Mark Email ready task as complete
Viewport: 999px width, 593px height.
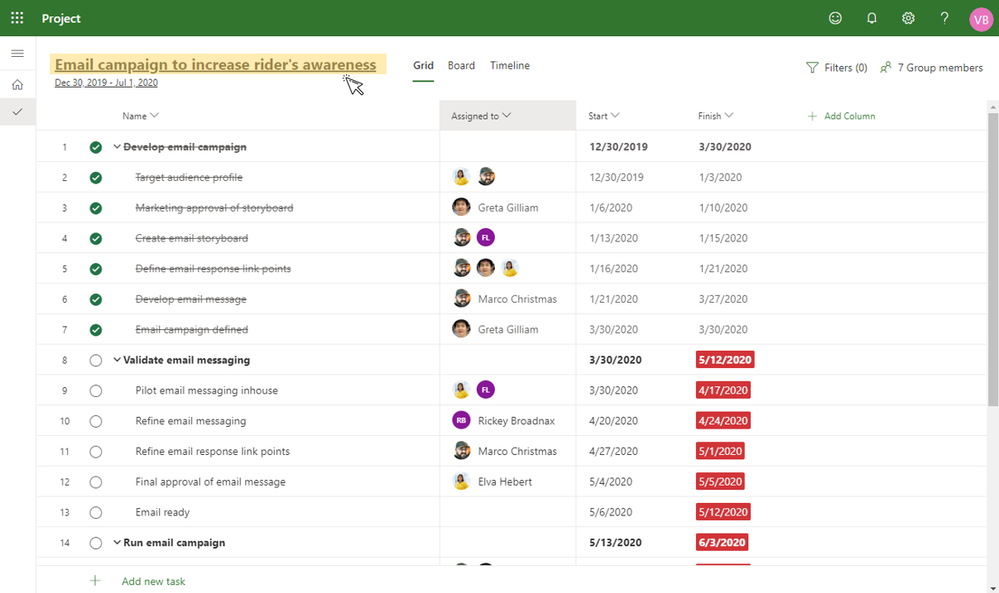(96, 512)
